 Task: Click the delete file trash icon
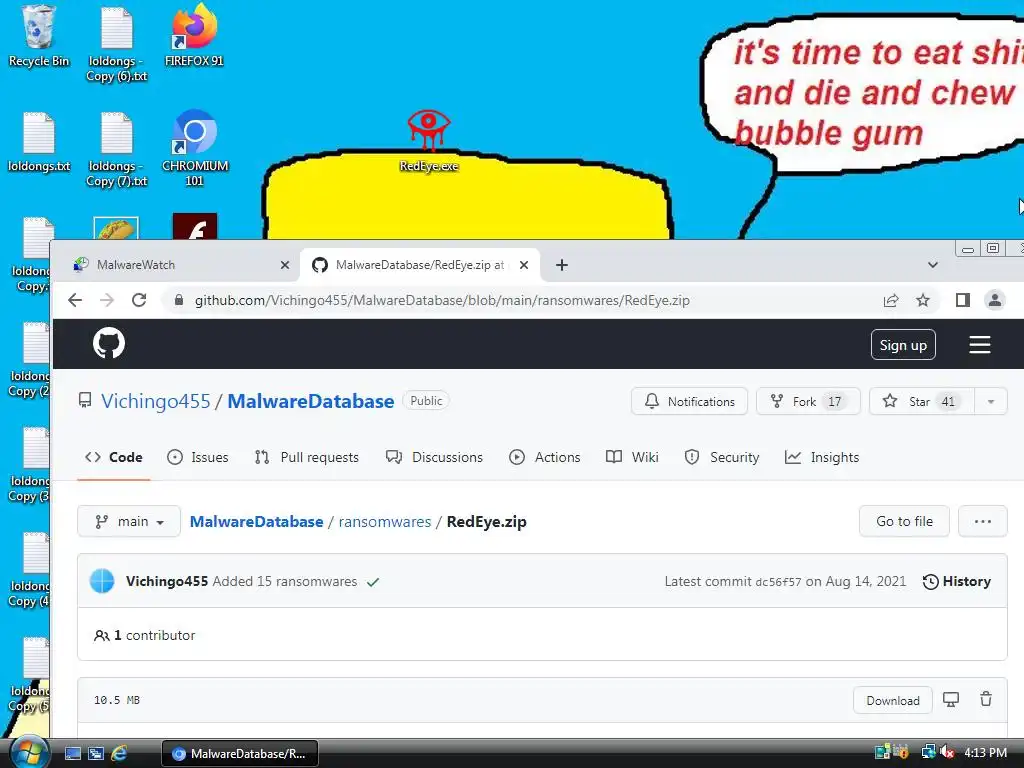986,700
